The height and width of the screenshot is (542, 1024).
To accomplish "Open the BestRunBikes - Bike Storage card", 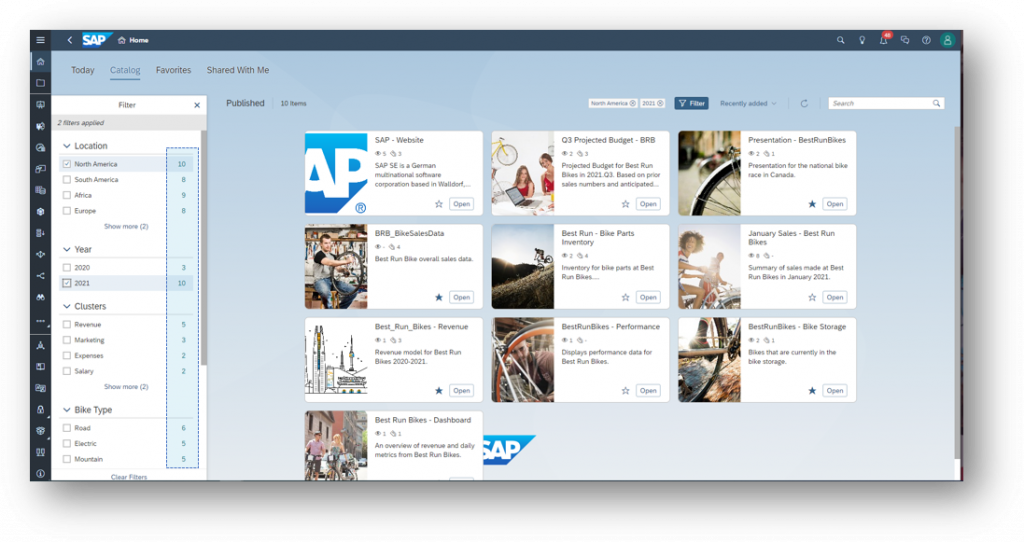I will click(835, 391).
